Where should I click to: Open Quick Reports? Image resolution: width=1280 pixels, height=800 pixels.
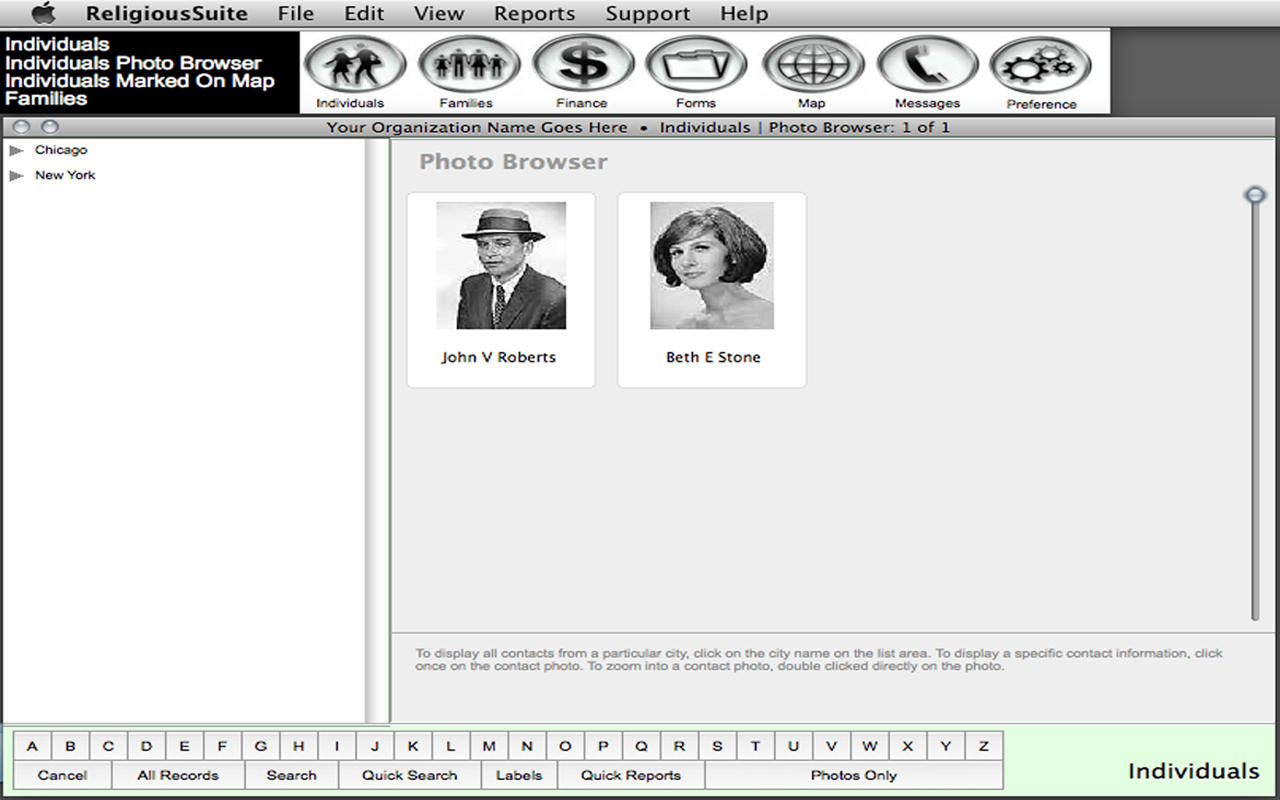[631, 775]
